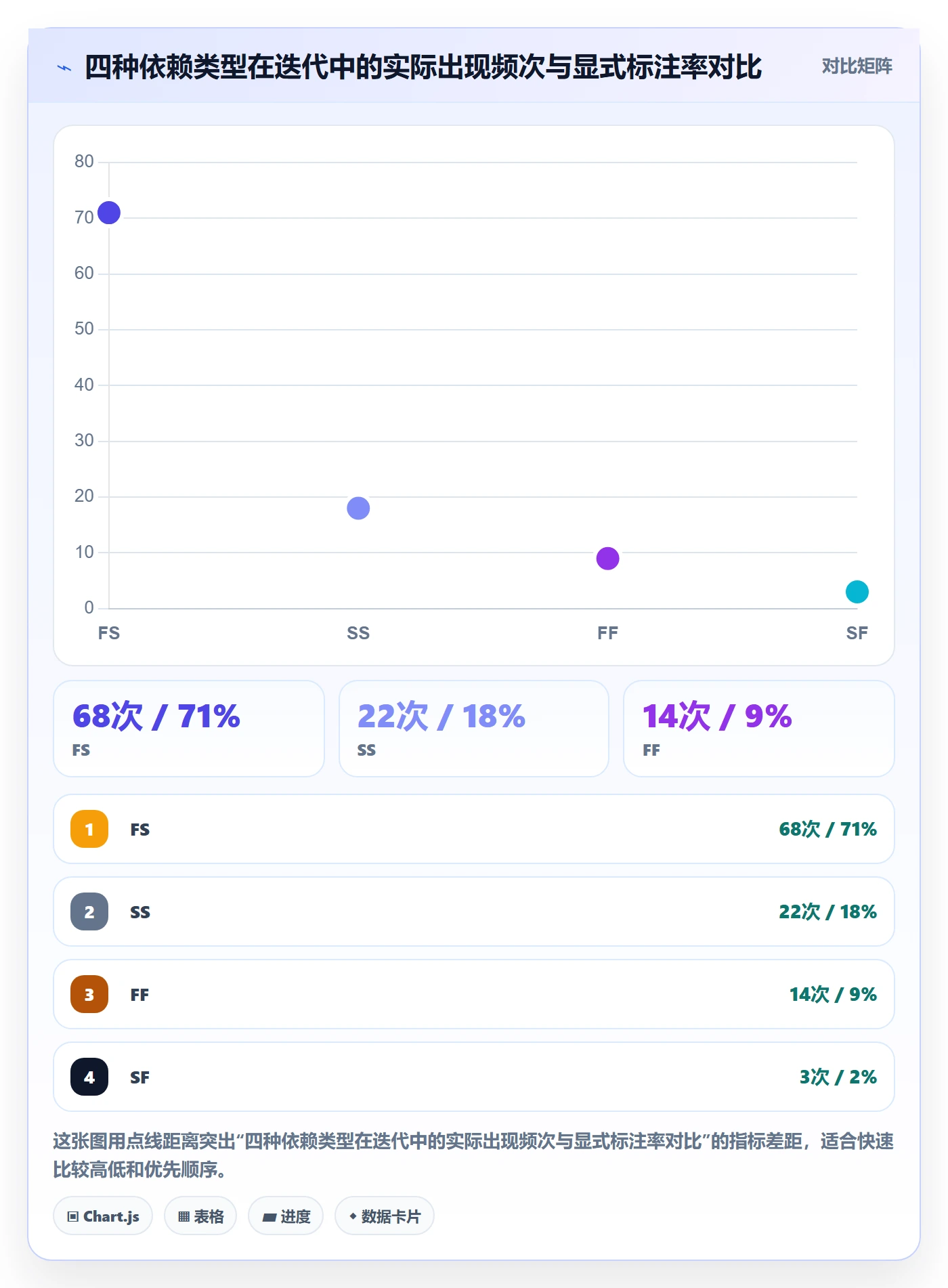
Task: Click the brown rank 3 badge
Action: click(x=89, y=994)
